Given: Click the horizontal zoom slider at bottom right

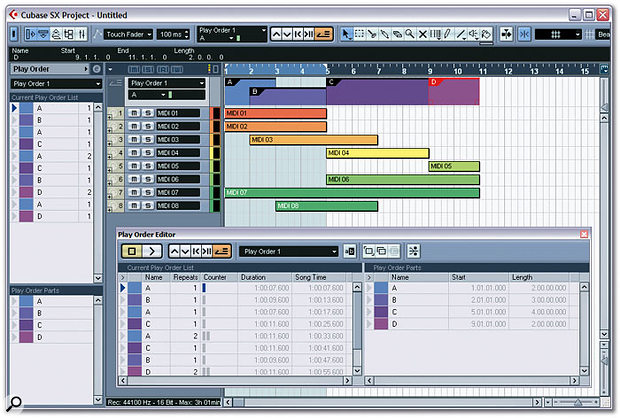Looking at the screenshot, I should coord(578,403).
